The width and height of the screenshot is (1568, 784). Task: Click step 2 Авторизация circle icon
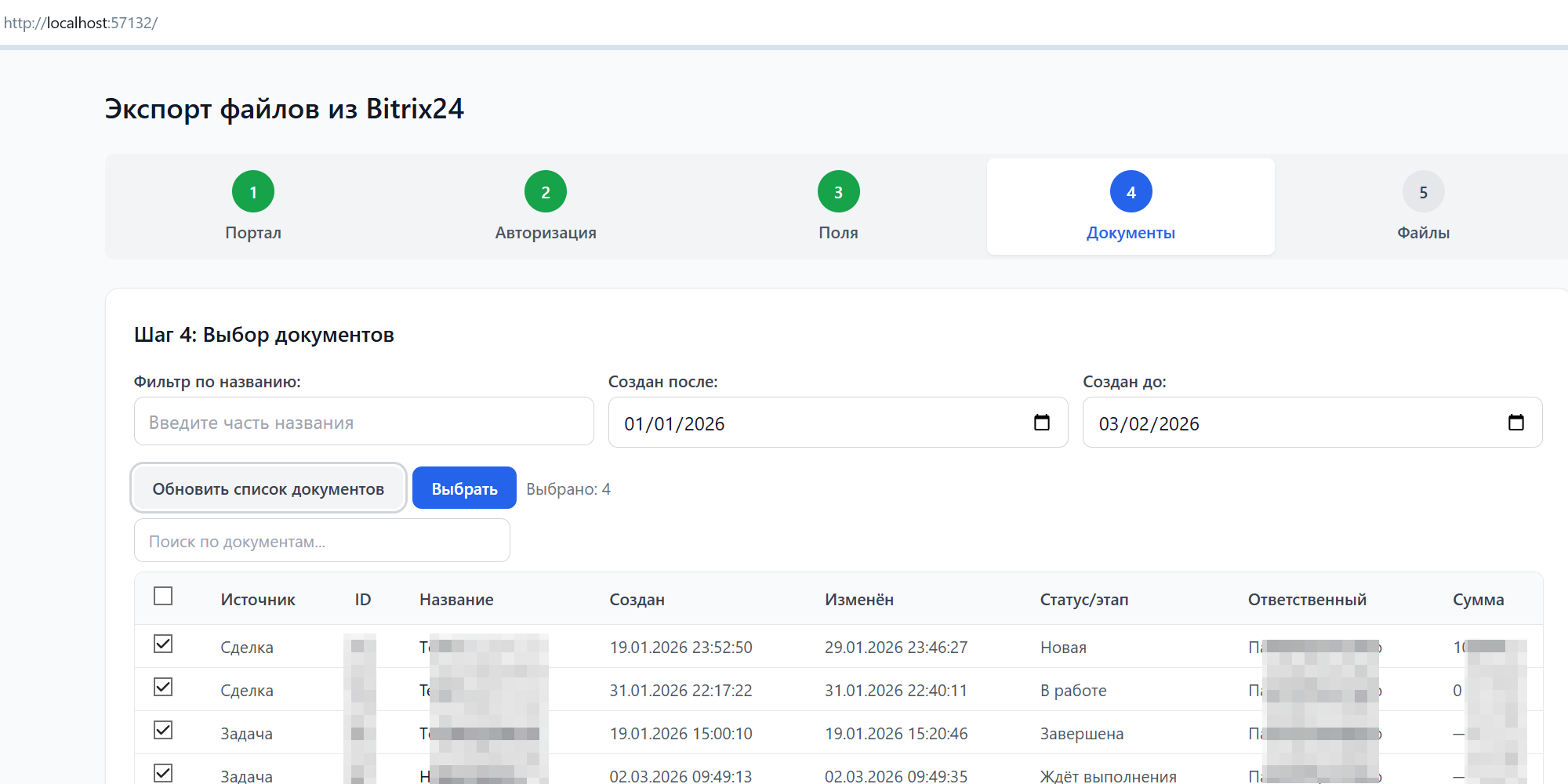(546, 191)
